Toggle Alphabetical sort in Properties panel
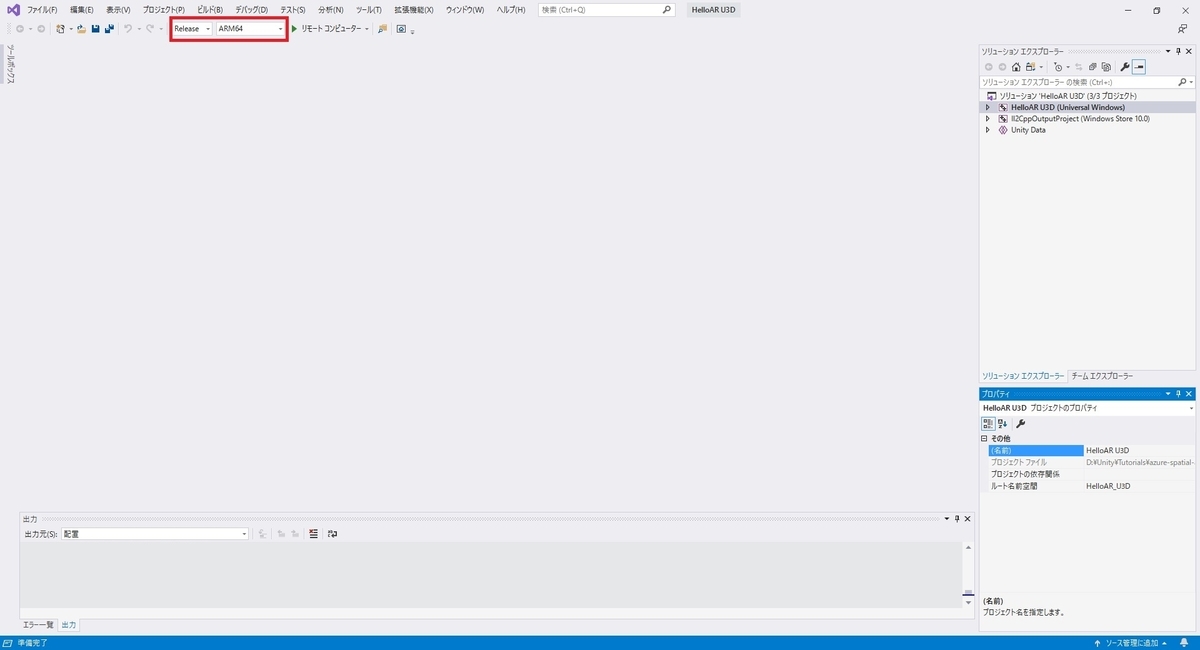The width and height of the screenshot is (1200, 650). coord(1003,424)
